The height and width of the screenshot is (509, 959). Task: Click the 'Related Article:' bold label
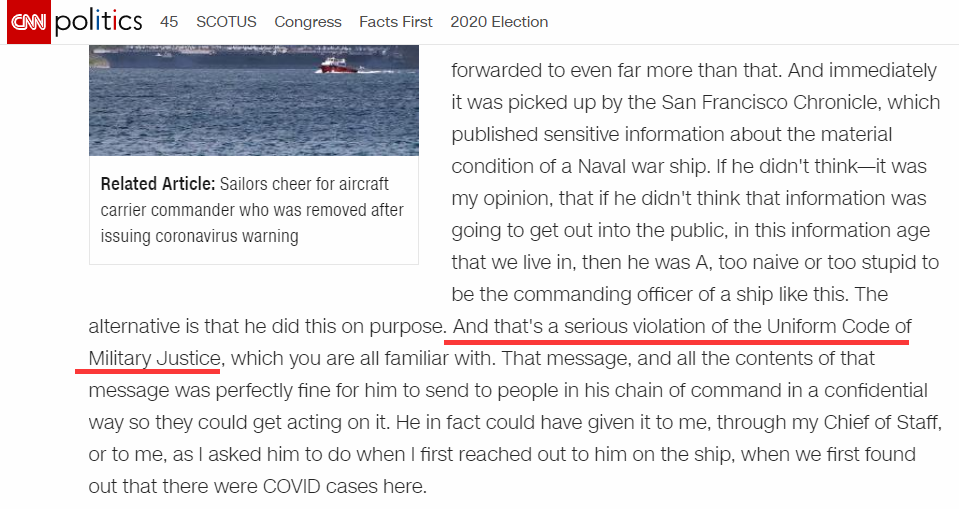pyautogui.click(x=157, y=185)
